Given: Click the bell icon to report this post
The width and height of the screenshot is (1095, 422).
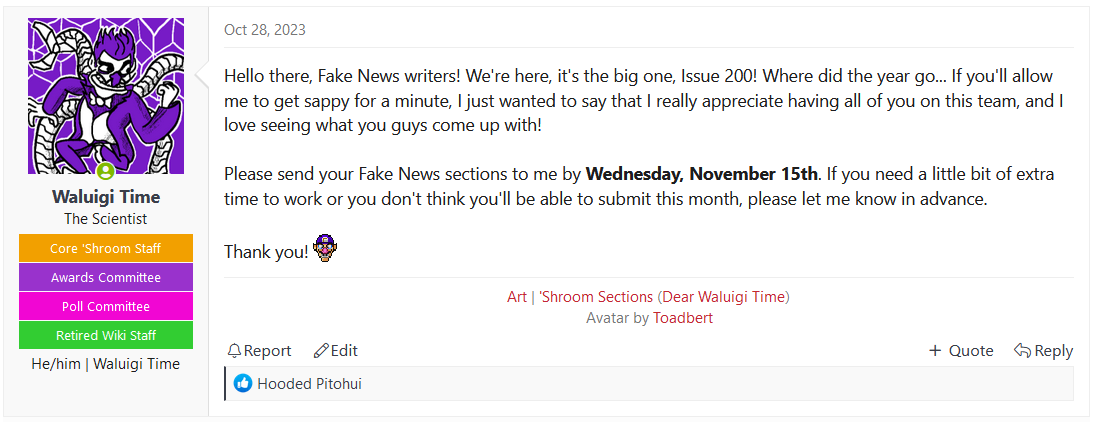Looking at the screenshot, I should click(235, 351).
